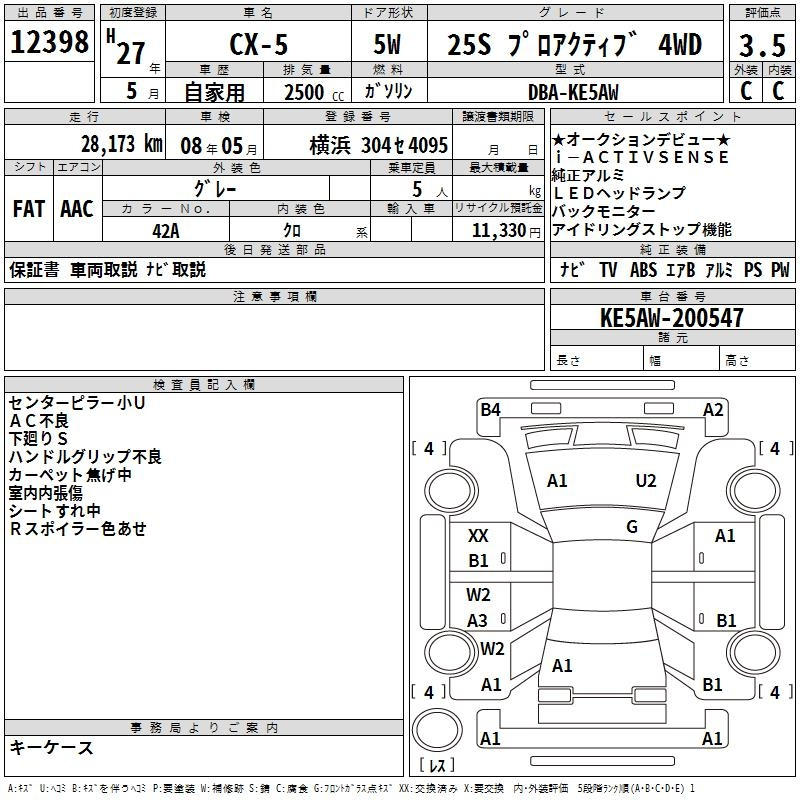Viewport: 800px width, 800px height.
Task: Select the car name CX-5
Action: coord(259,44)
